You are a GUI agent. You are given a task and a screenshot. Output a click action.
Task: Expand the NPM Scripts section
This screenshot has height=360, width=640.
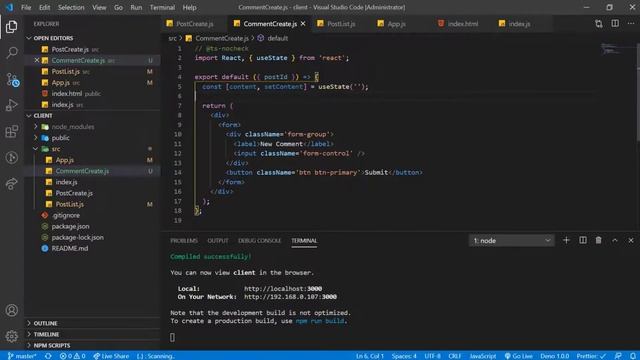coord(52,345)
